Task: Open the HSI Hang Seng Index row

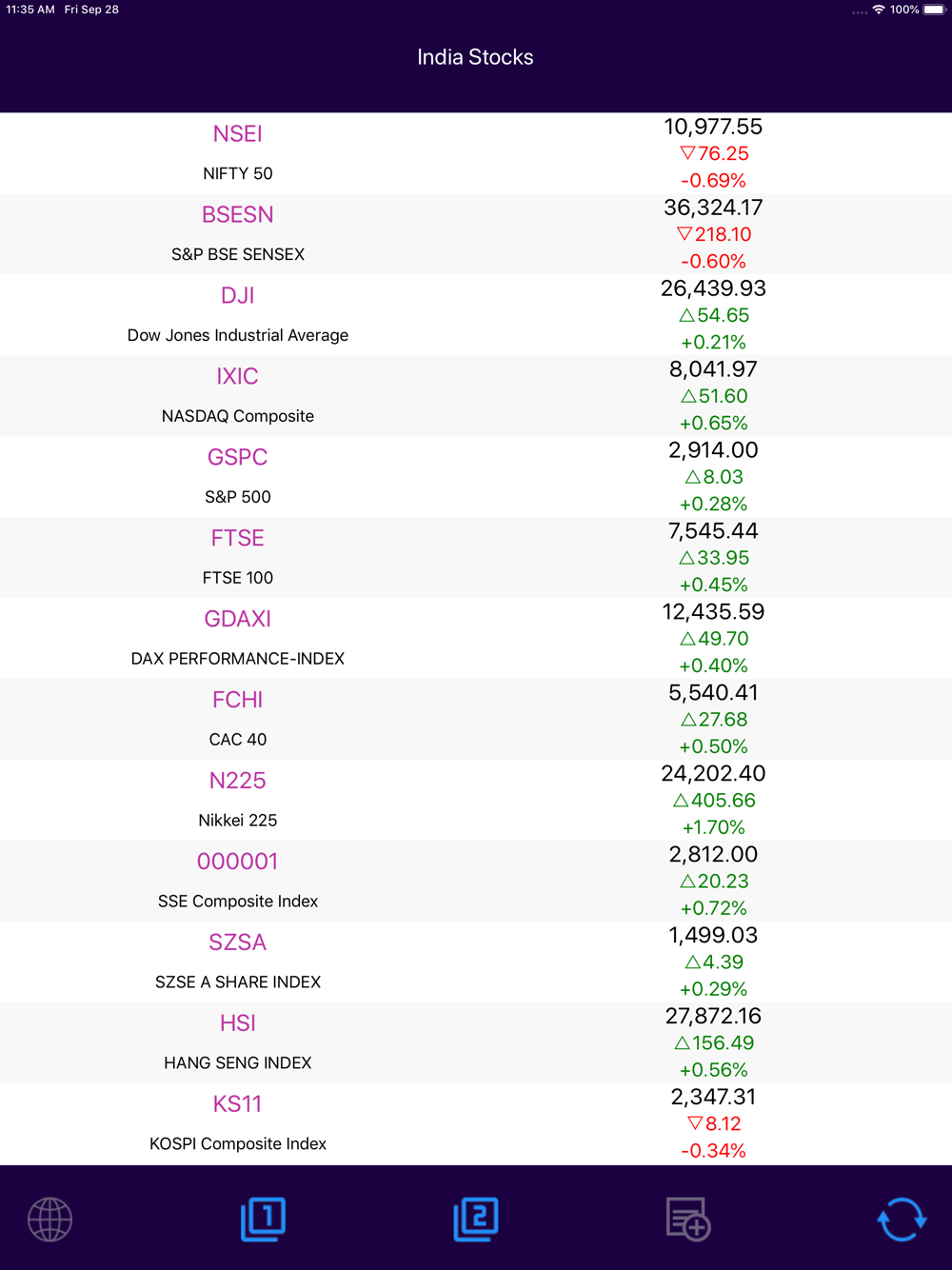Action: 475,1042
